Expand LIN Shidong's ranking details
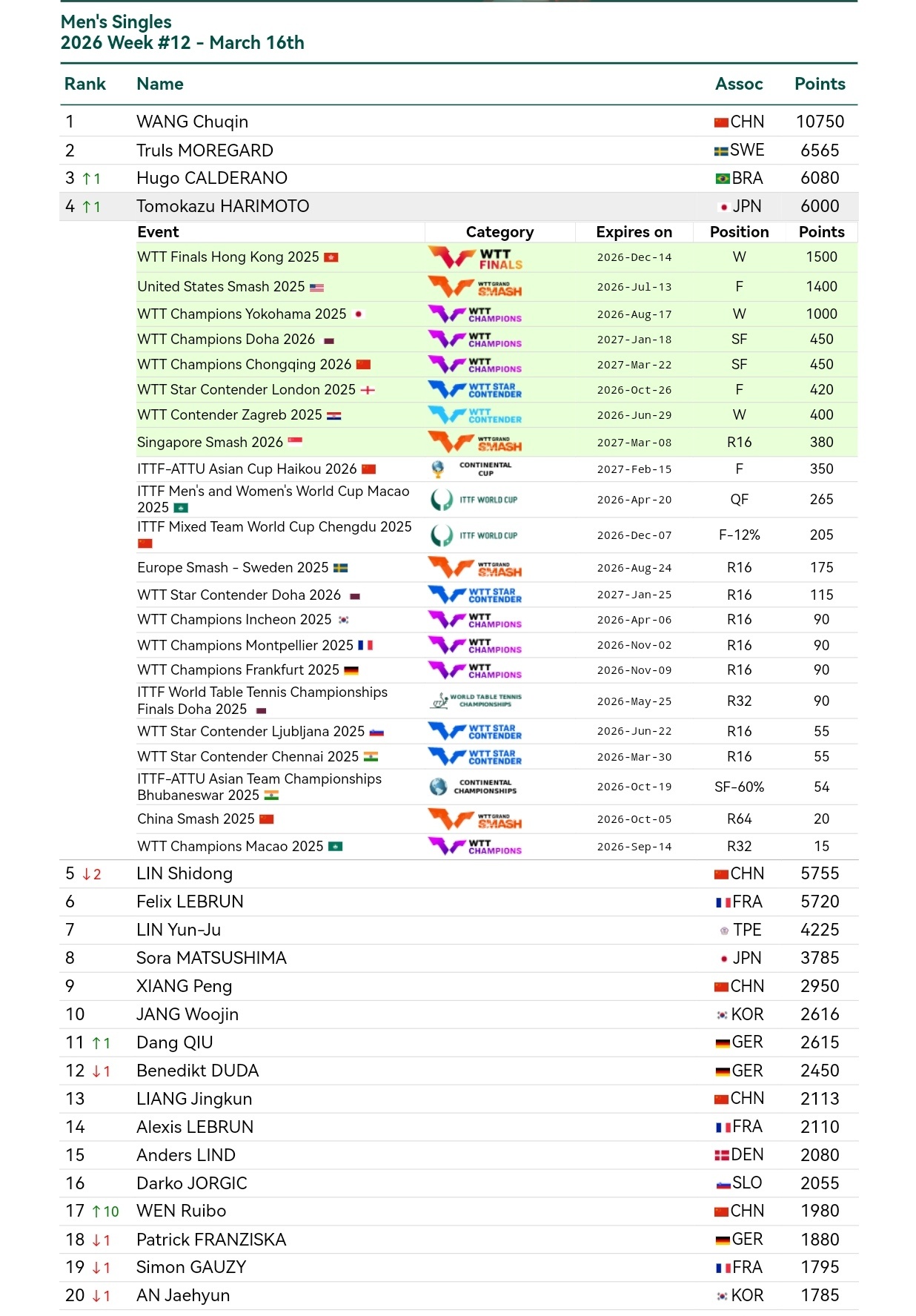This screenshot has height=1316, width=916. (459, 874)
